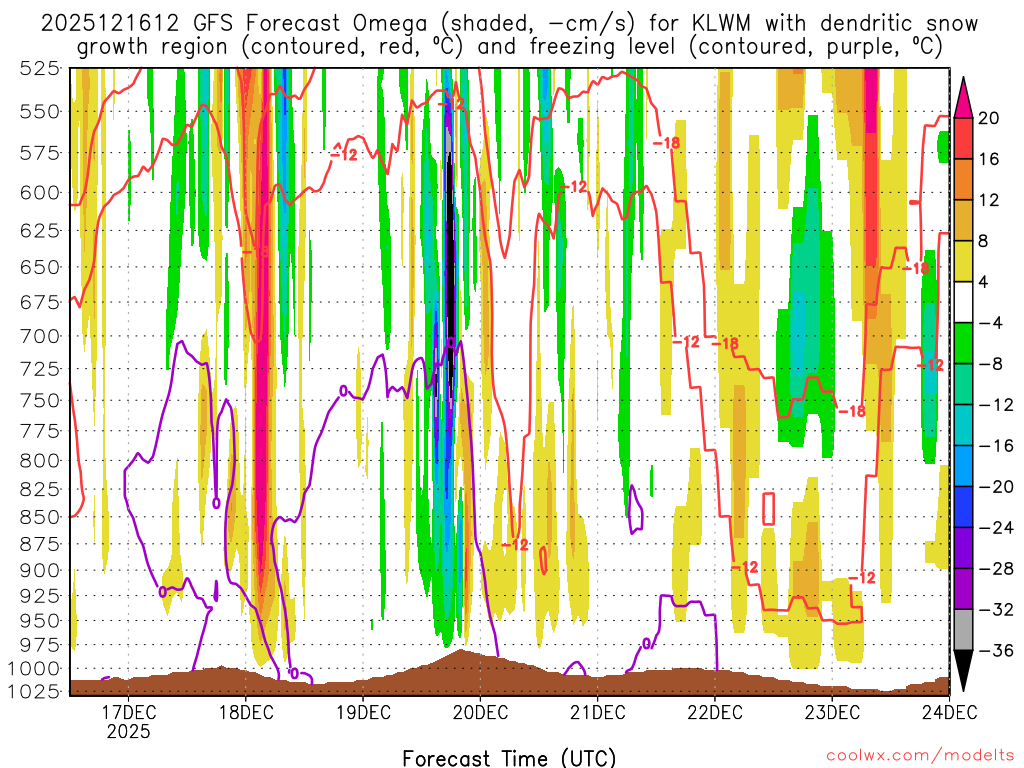Select the light blue swatch between -16 and -20
This screenshot has height=768, width=1024.
(963, 466)
